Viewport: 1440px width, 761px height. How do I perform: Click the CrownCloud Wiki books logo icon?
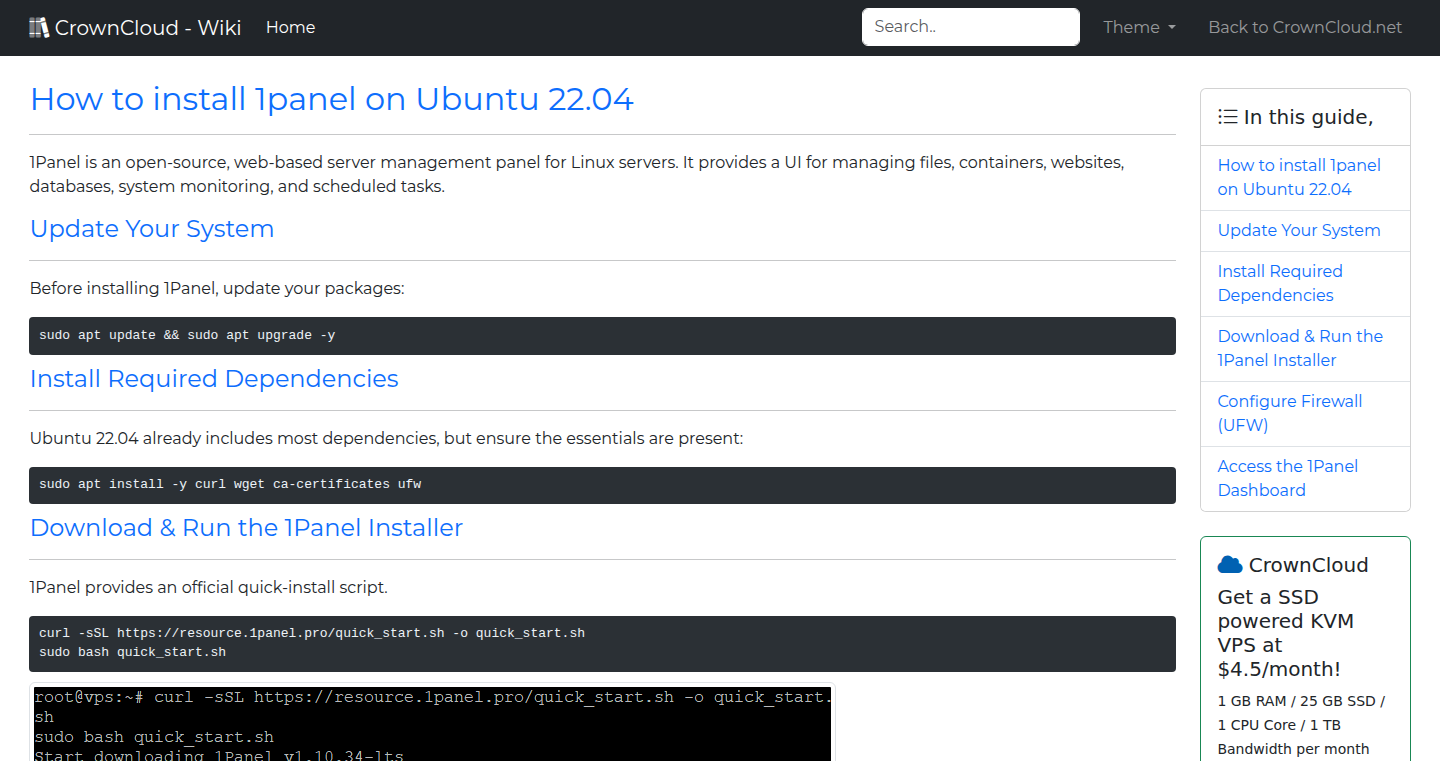[39, 27]
